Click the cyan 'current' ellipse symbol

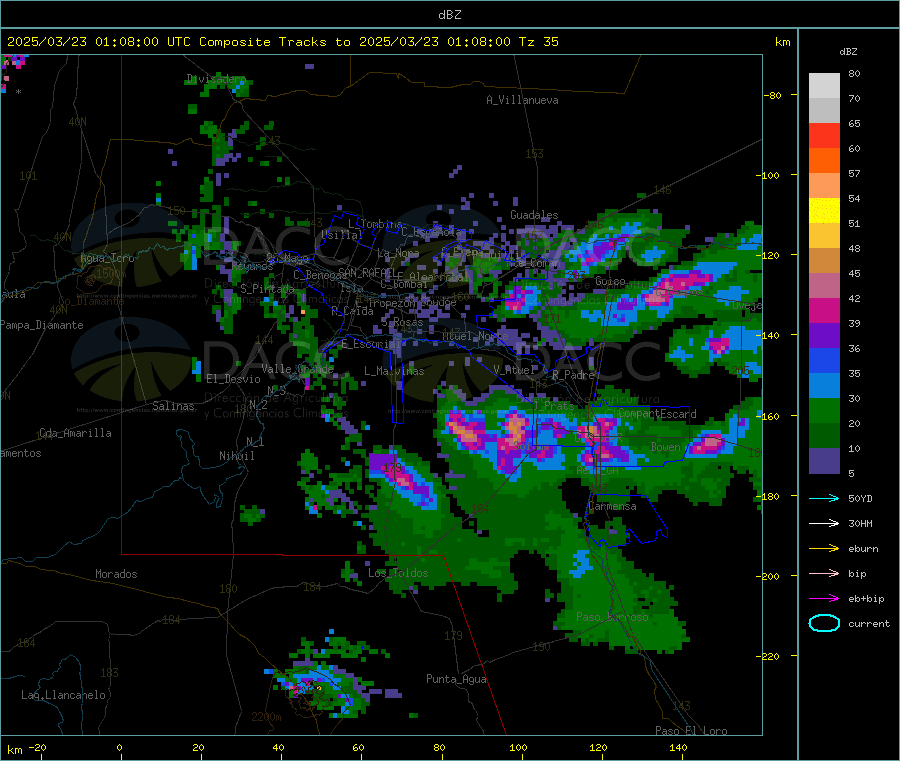click(x=824, y=623)
